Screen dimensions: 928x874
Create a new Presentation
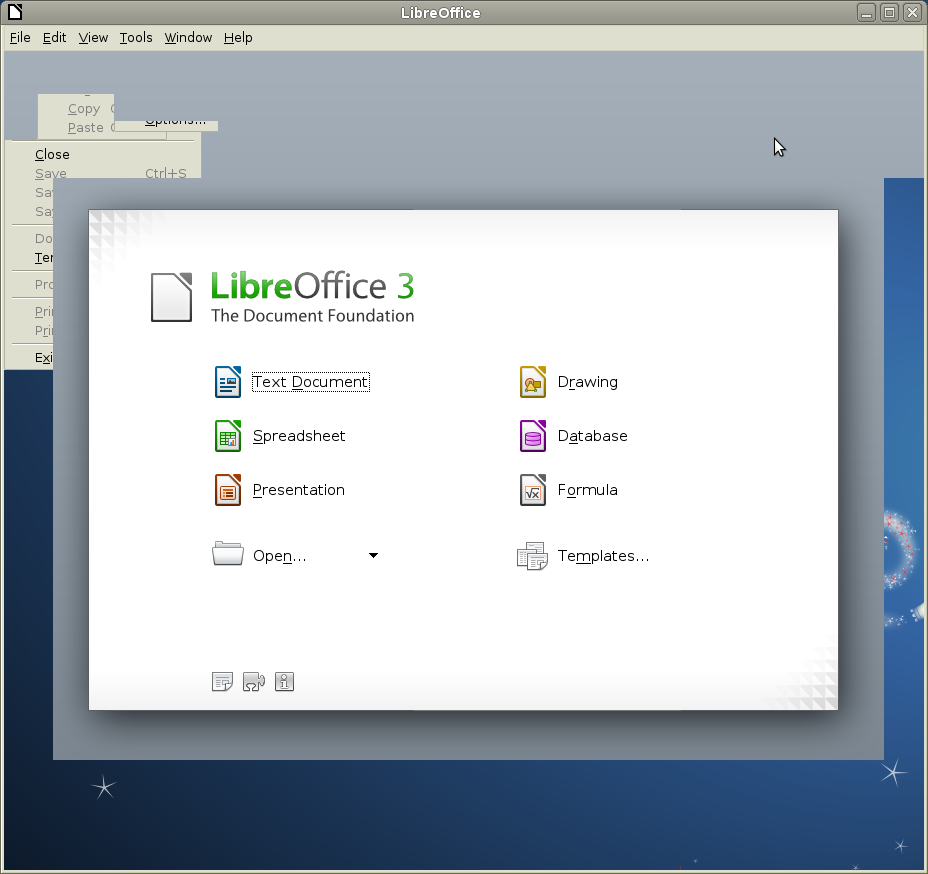(x=298, y=490)
